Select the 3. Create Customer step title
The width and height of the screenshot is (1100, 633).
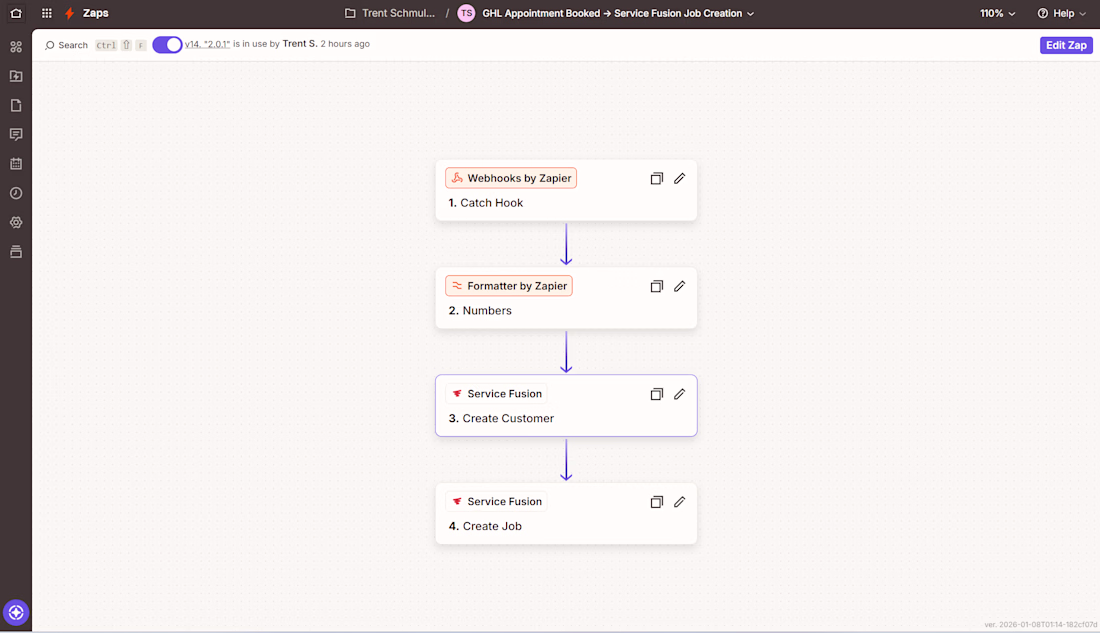coord(501,418)
